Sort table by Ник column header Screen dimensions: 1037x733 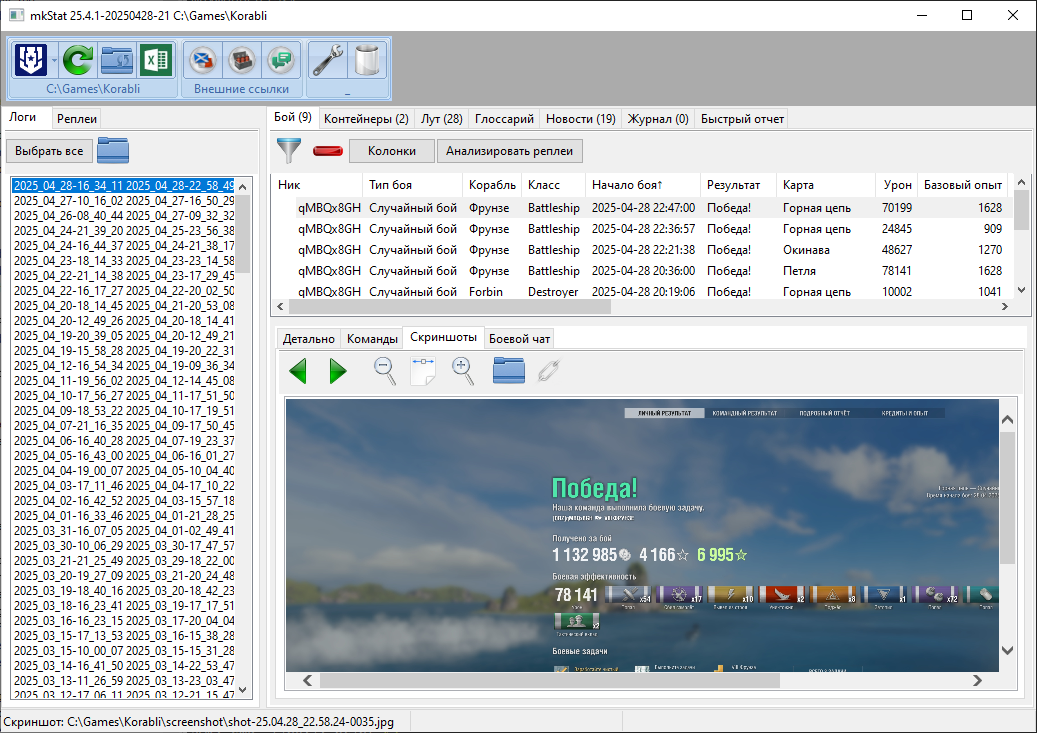pos(317,185)
